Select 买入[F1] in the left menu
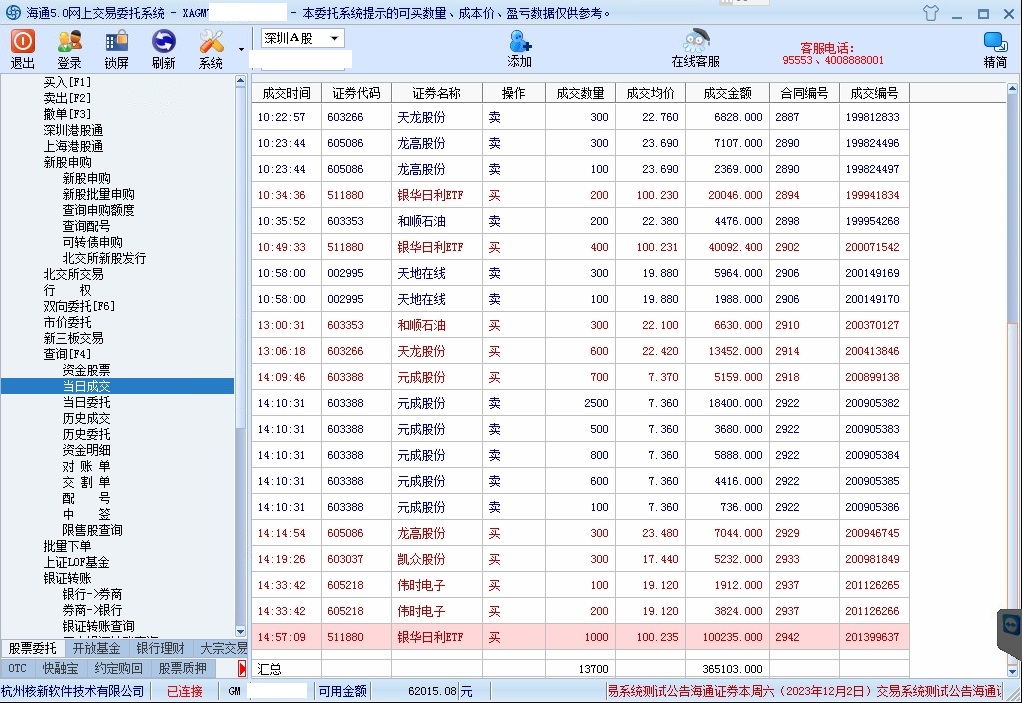Viewport: 1022px width, 703px height. pyautogui.click(x=67, y=82)
